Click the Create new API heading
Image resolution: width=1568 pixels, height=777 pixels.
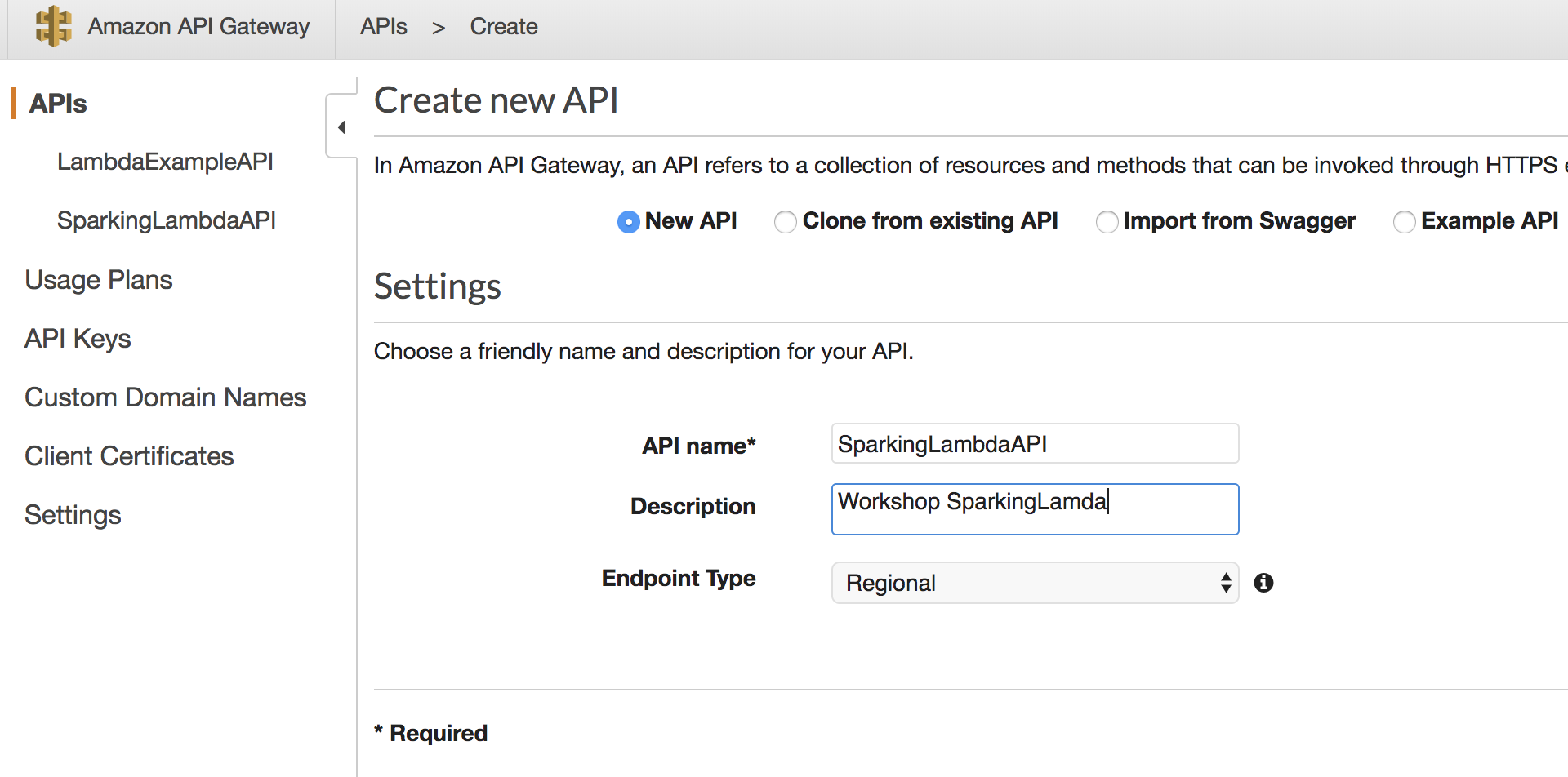pos(496,100)
